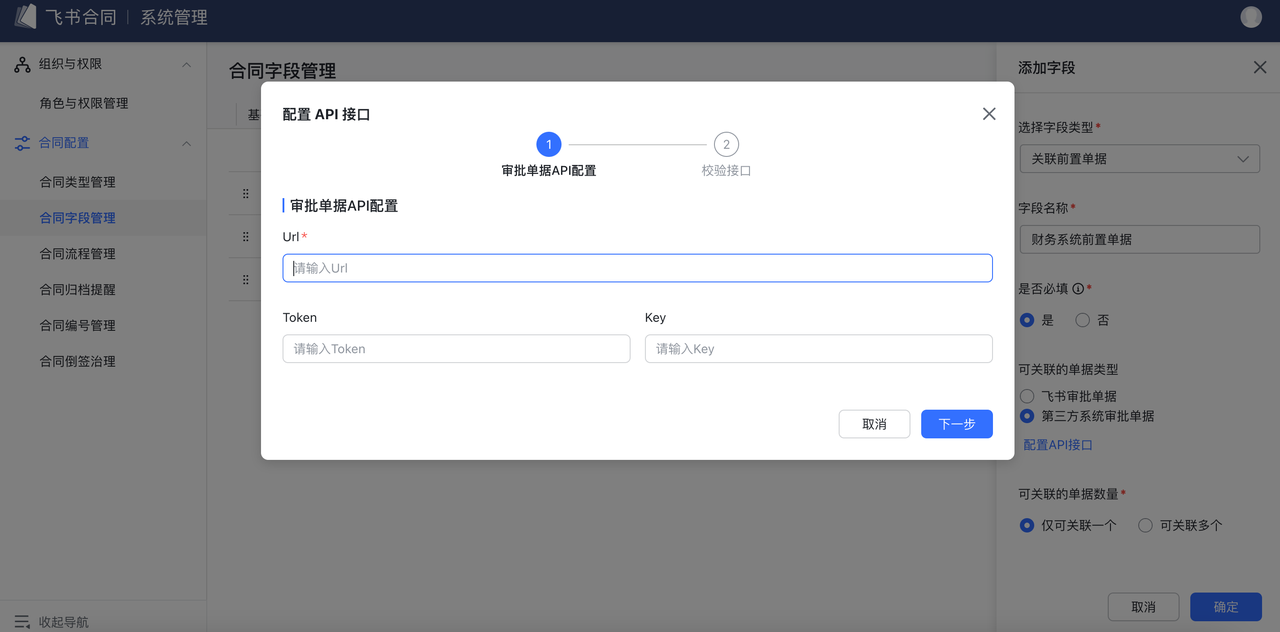This screenshot has height=632, width=1280.
Task: Go to 合同编号管理 menu item
Action: [x=77, y=326]
